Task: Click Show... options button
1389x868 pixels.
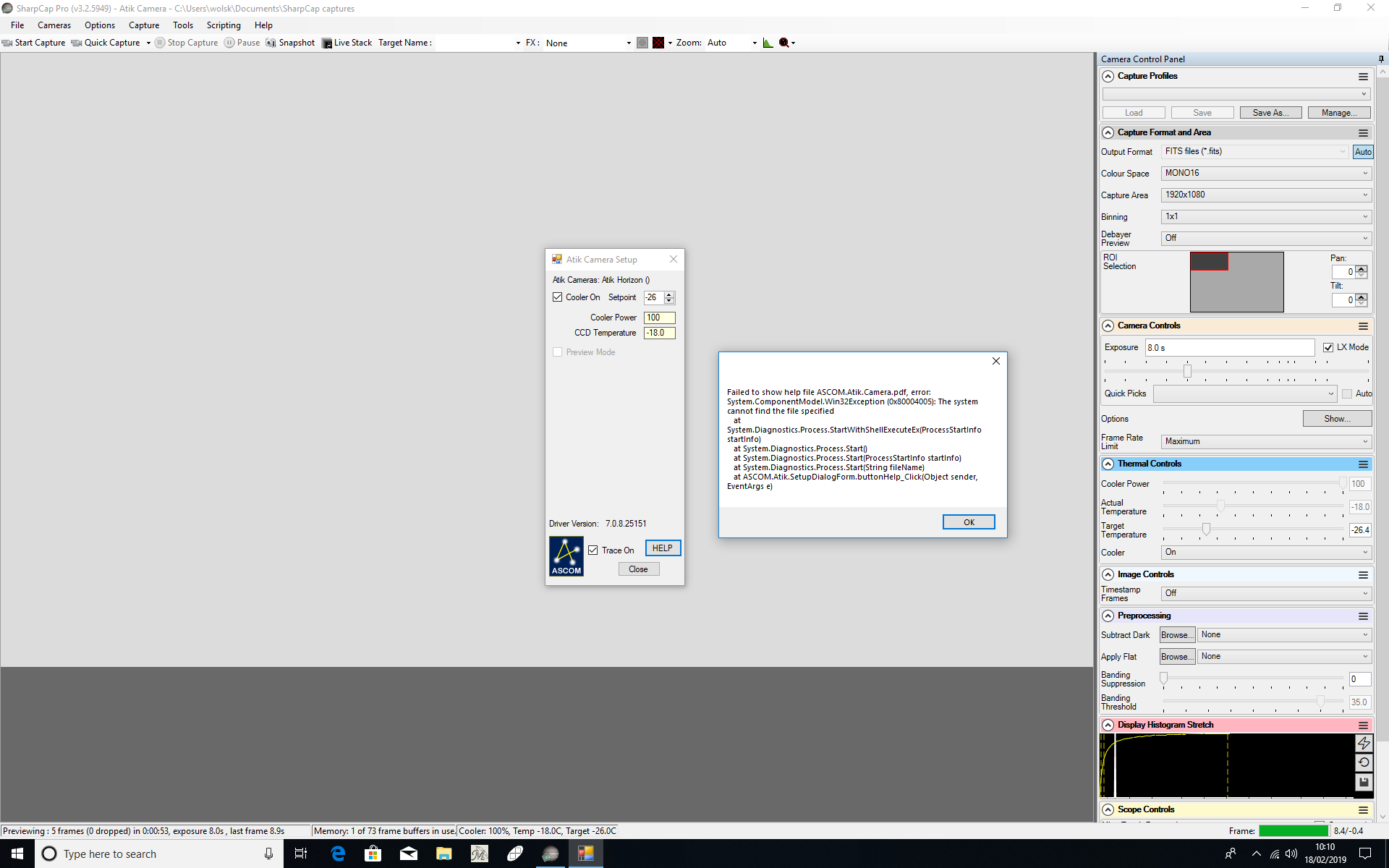Action: 1337,419
